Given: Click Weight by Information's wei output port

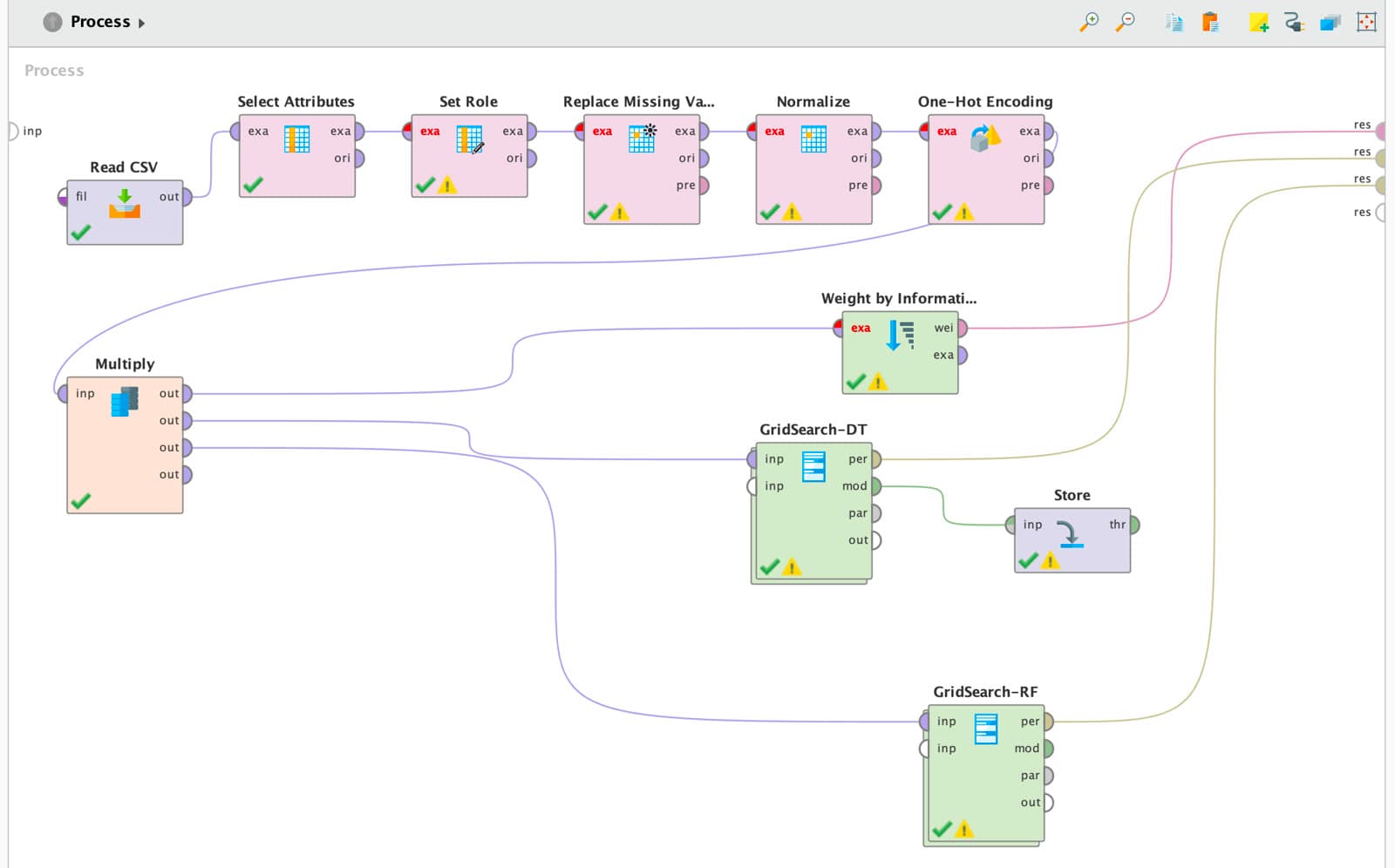Looking at the screenshot, I should (962, 329).
